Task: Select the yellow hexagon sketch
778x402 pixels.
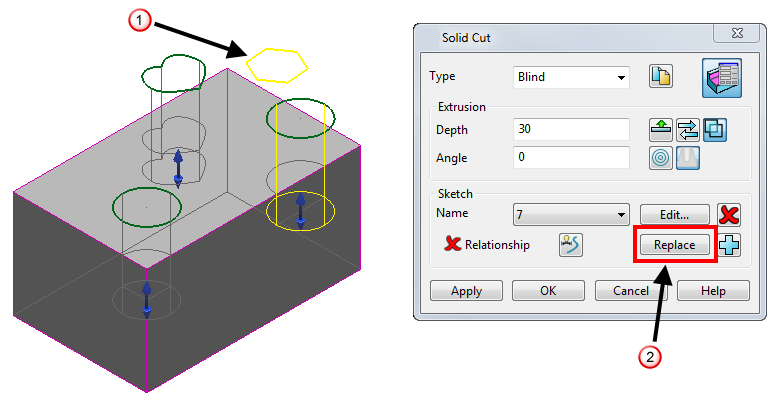Action: (x=277, y=65)
